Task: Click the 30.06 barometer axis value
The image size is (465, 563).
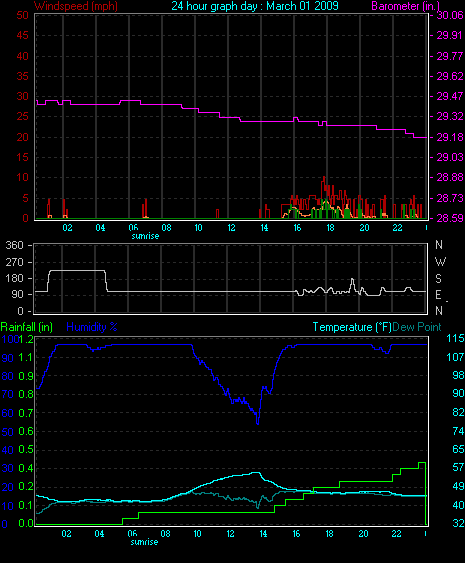Action: (x=450, y=15)
